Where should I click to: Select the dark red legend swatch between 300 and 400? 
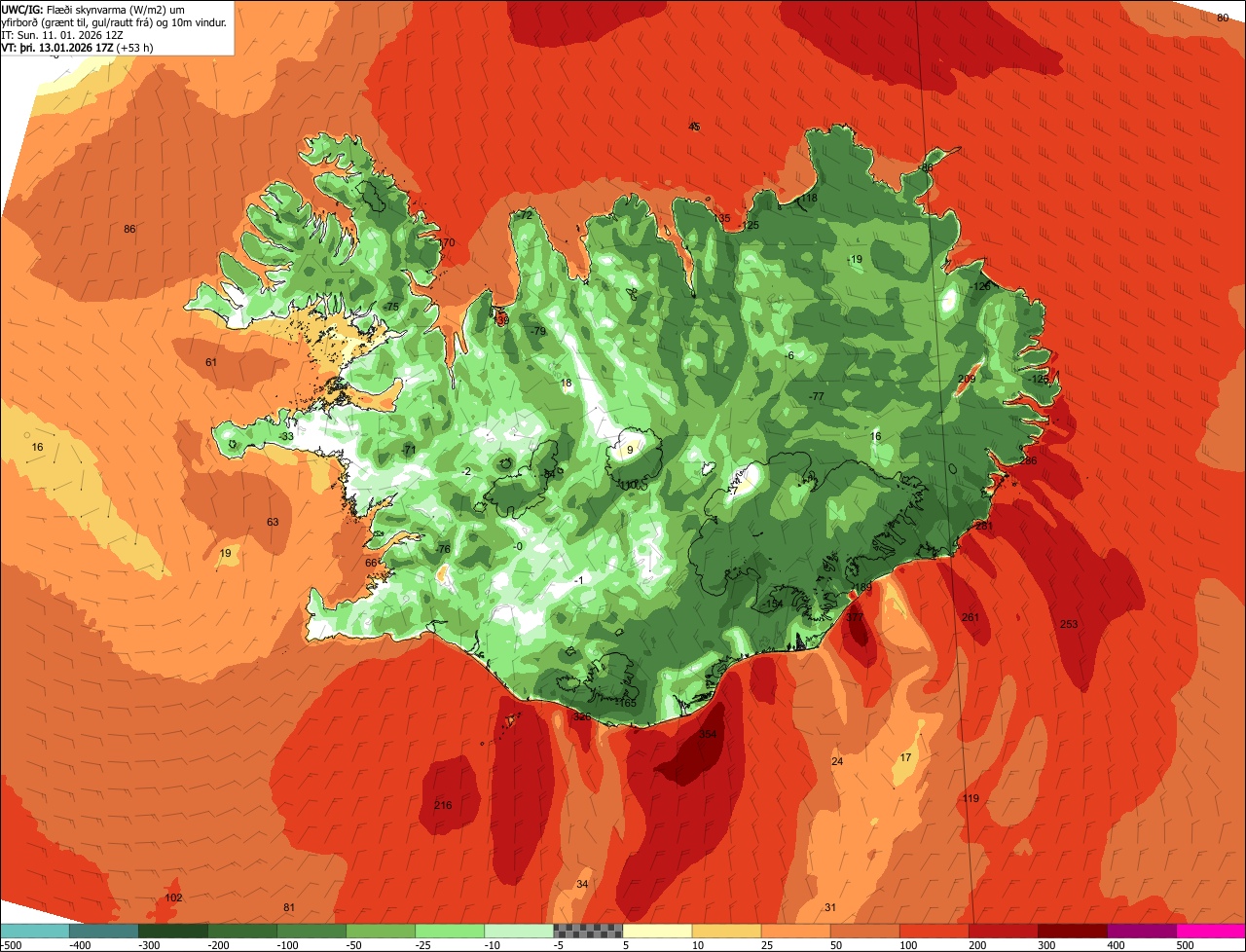coord(1073,932)
